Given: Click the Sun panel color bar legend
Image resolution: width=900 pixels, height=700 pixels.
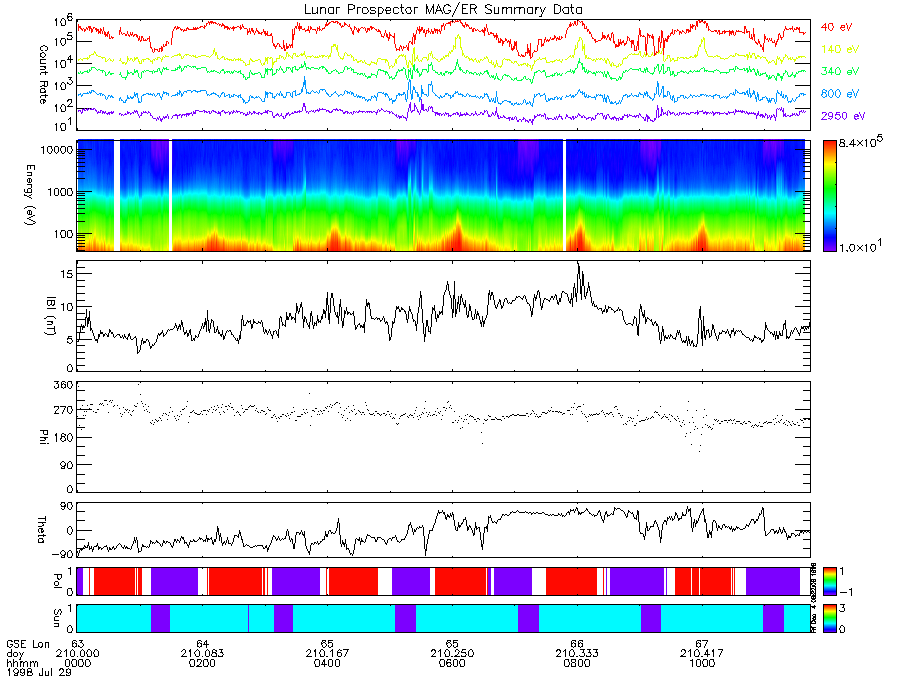Looking at the screenshot, I should (x=829, y=618).
